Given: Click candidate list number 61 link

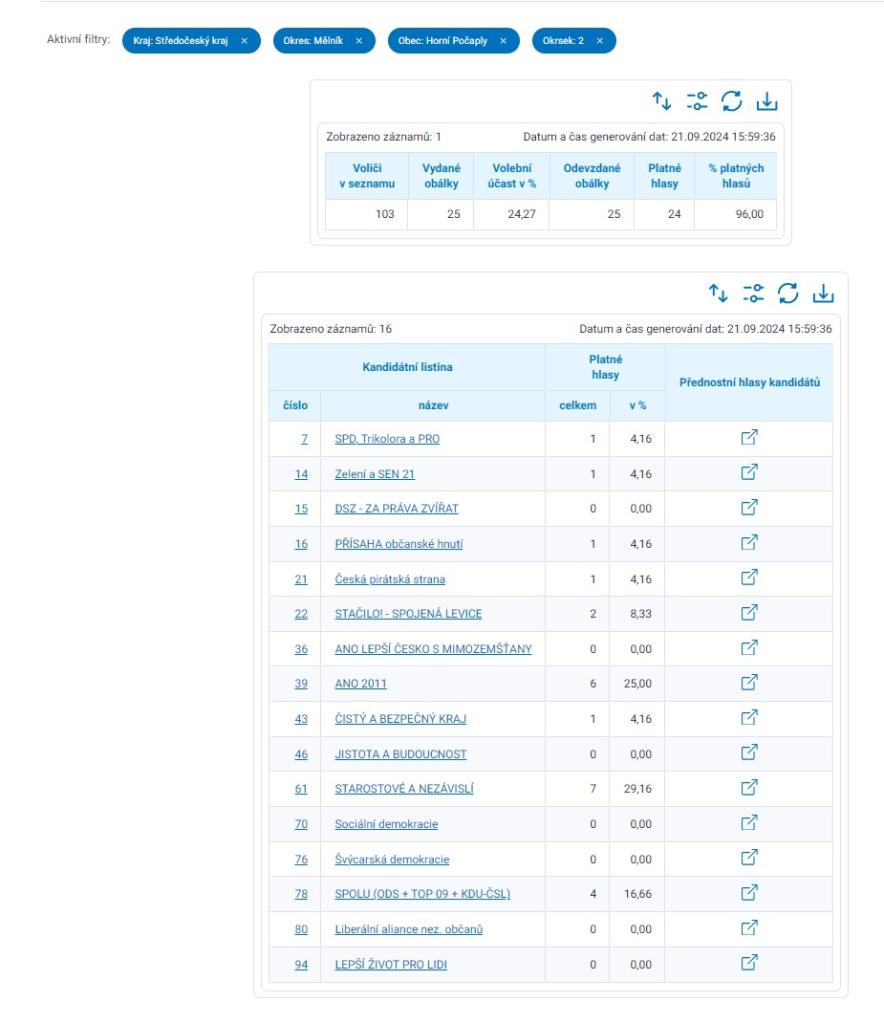Looking at the screenshot, I should [301, 789].
